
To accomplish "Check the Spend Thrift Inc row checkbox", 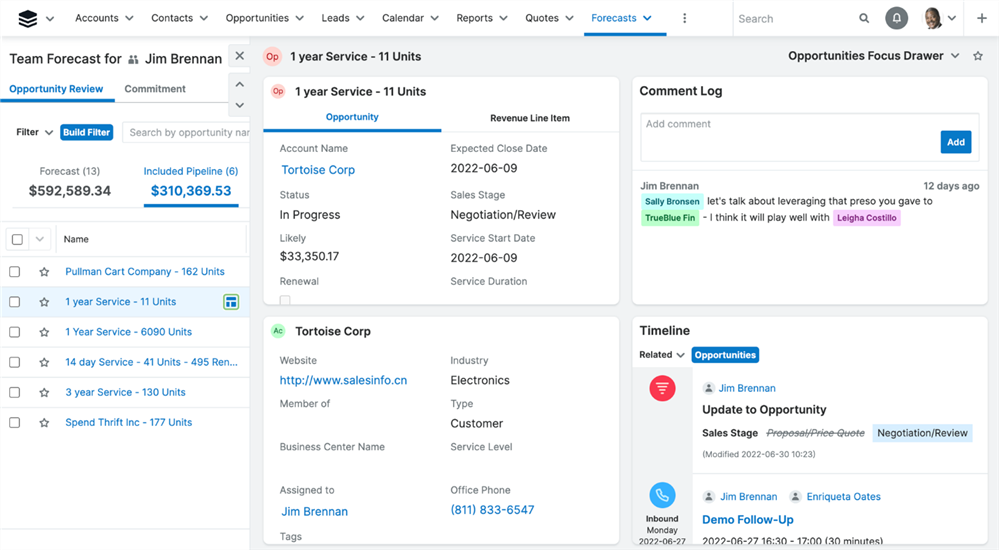I will (15, 423).
